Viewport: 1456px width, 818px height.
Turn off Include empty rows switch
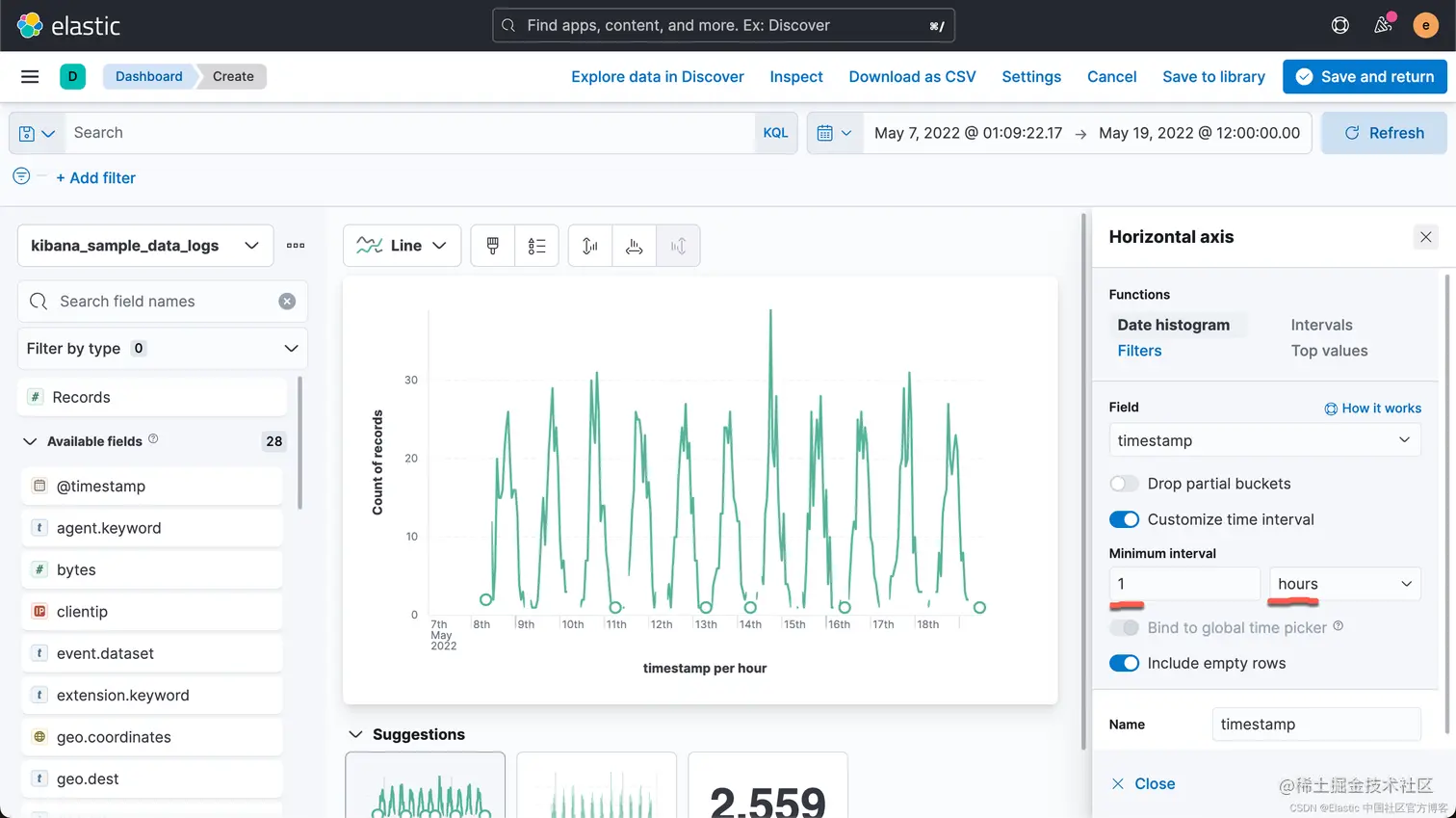click(1124, 663)
